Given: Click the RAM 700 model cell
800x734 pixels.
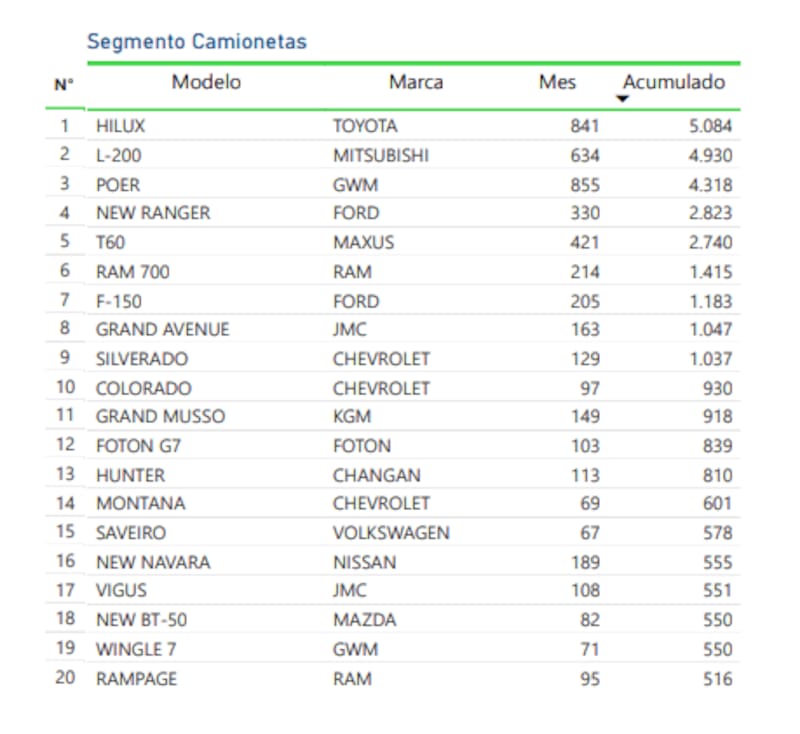Looking at the screenshot, I should pos(133,272).
